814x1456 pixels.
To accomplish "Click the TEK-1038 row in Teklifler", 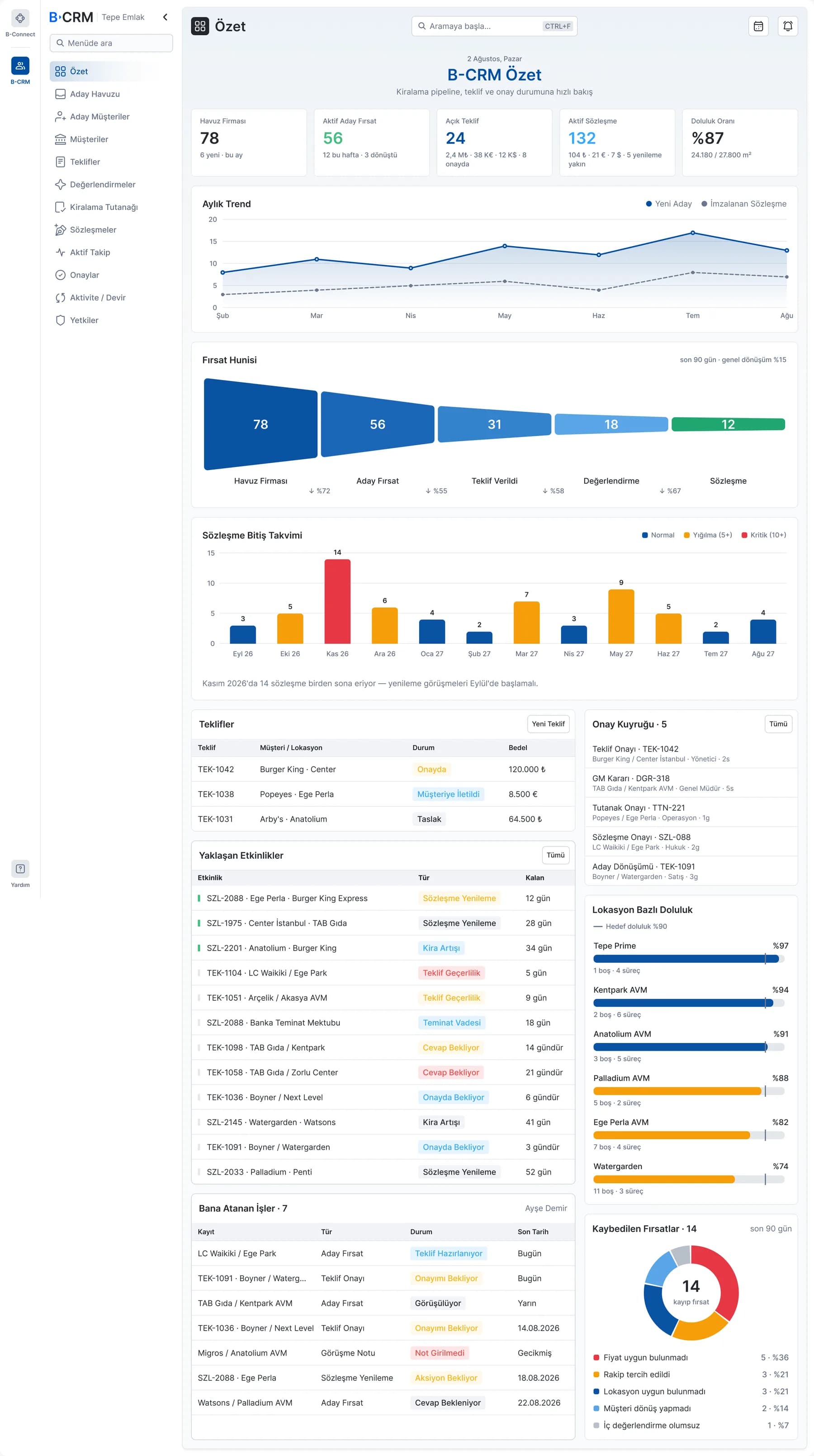I will [383, 794].
